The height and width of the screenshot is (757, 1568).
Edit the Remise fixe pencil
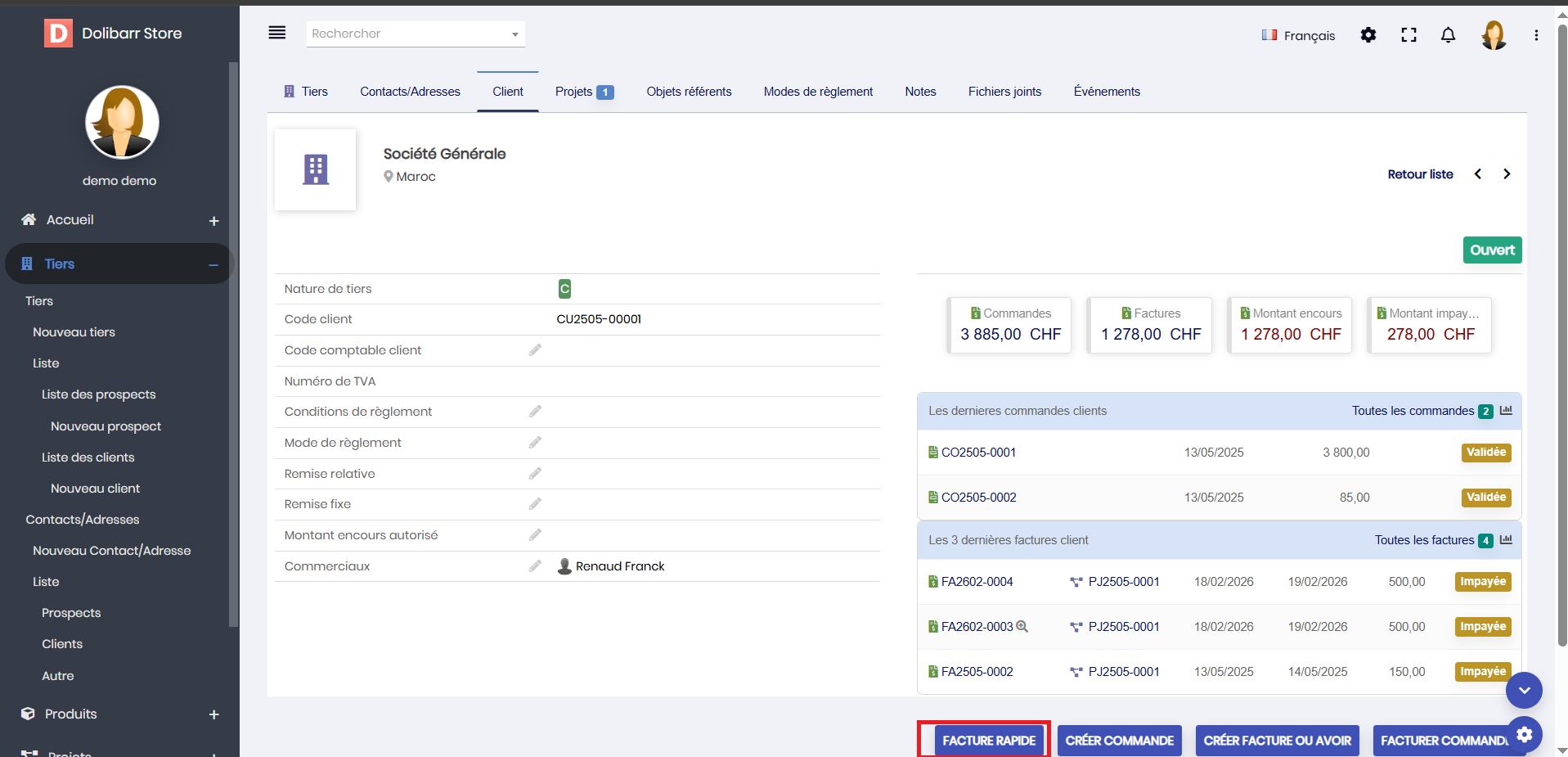click(535, 504)
